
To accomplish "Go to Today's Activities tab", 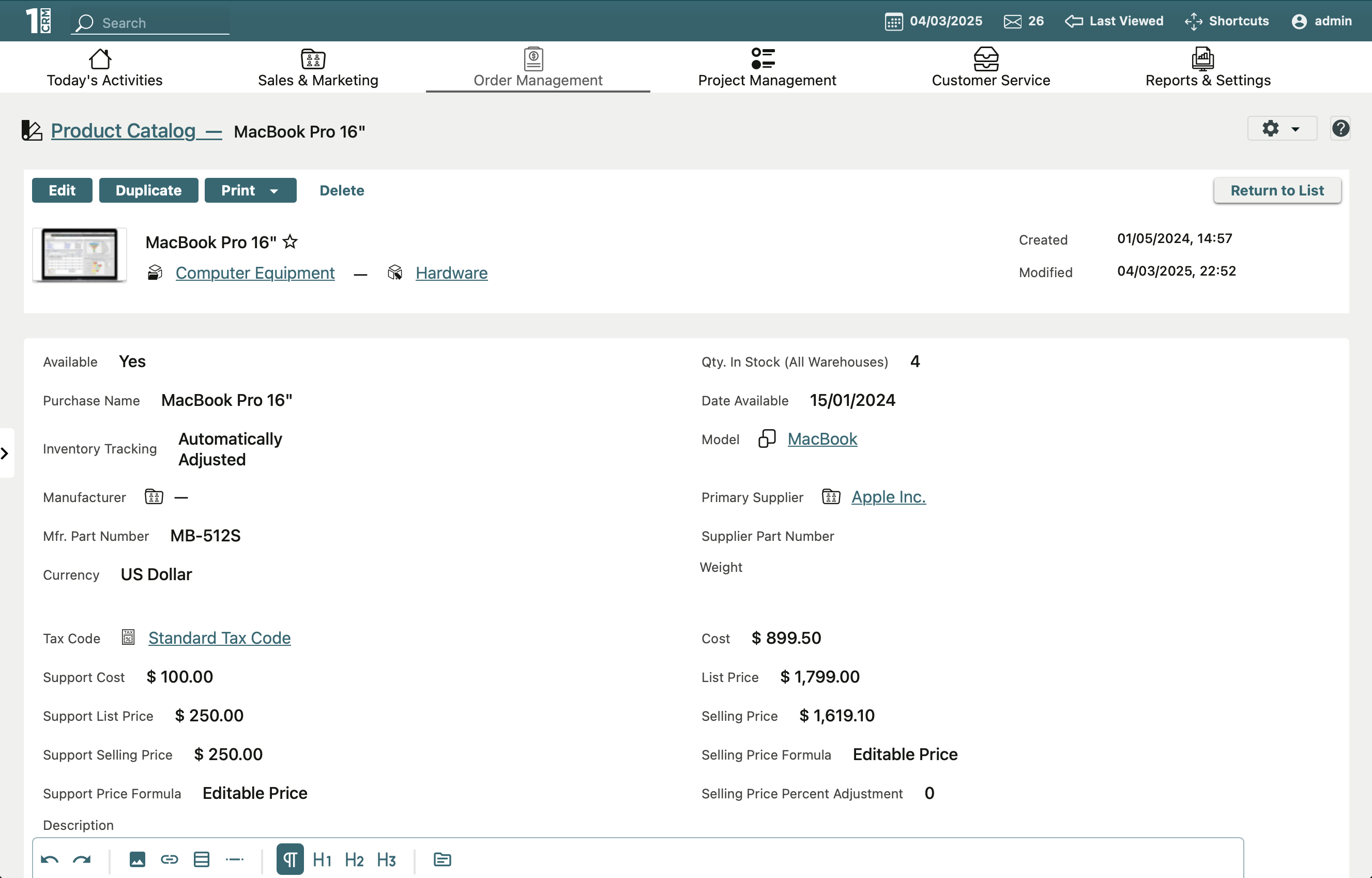I will pyautogui.click(x=104, y=67).
